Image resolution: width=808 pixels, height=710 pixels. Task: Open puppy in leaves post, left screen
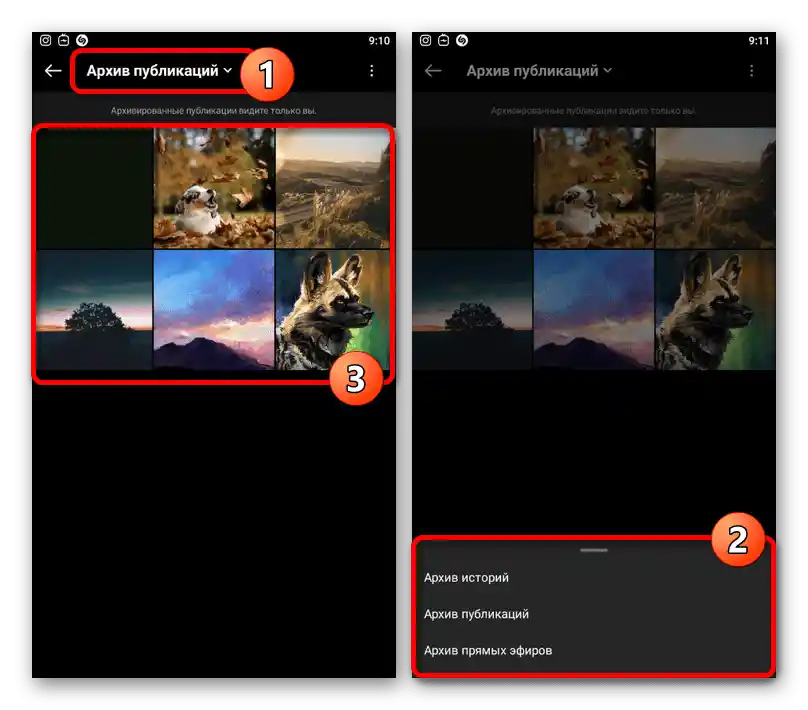coord(214,188)
